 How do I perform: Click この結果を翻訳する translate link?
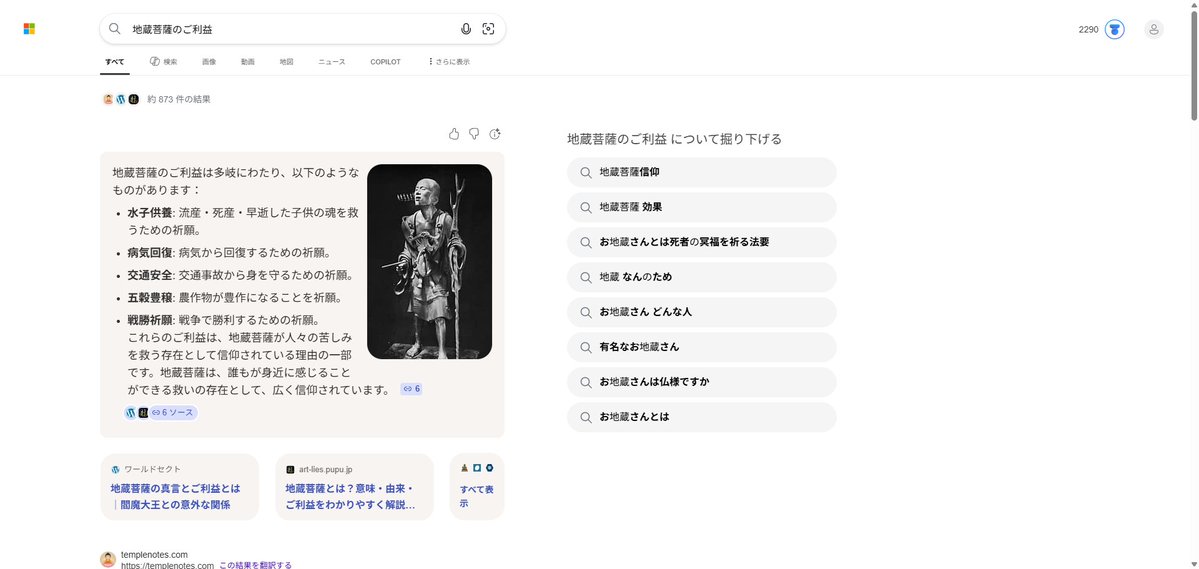(x=255, y=565)
